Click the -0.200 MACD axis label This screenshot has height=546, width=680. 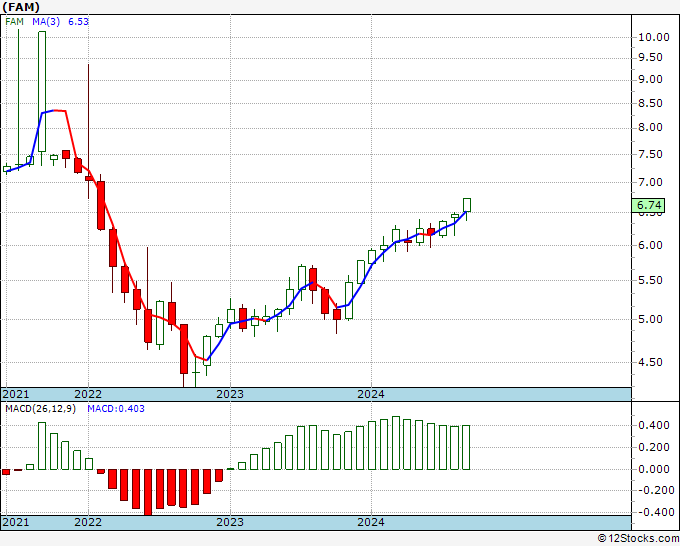(654, 490)
